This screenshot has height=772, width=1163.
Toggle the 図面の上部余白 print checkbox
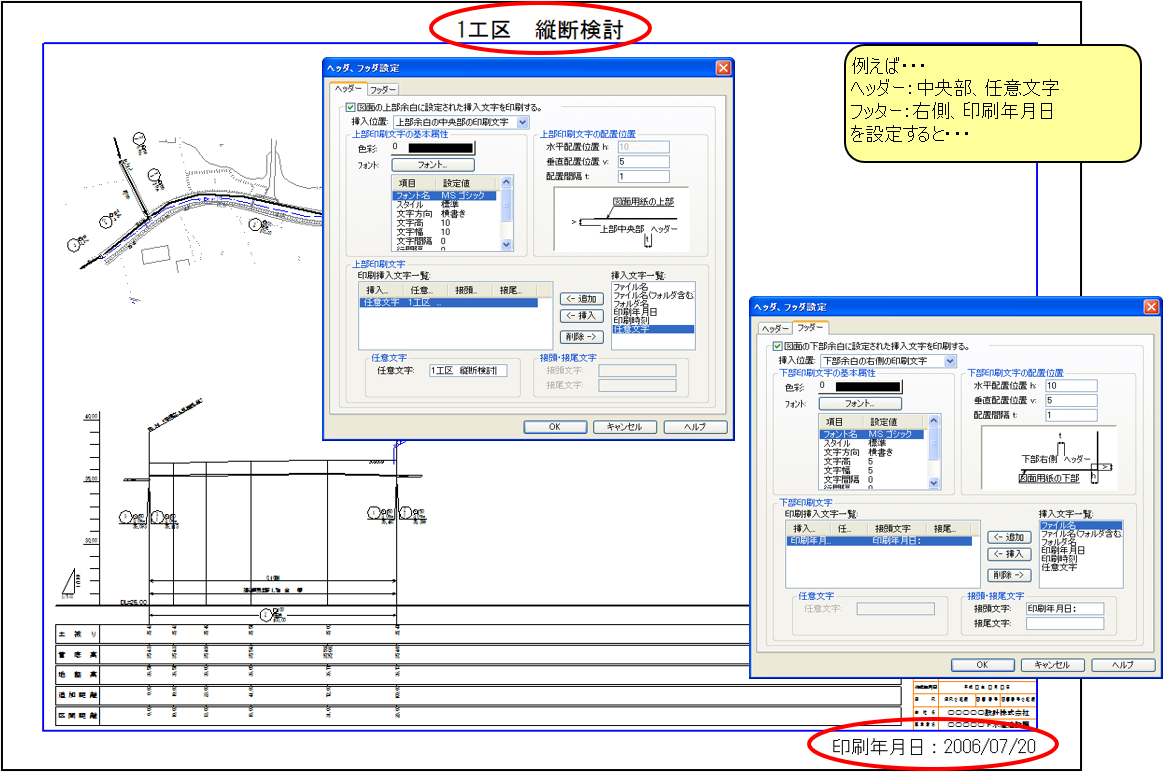click(350, 107)
